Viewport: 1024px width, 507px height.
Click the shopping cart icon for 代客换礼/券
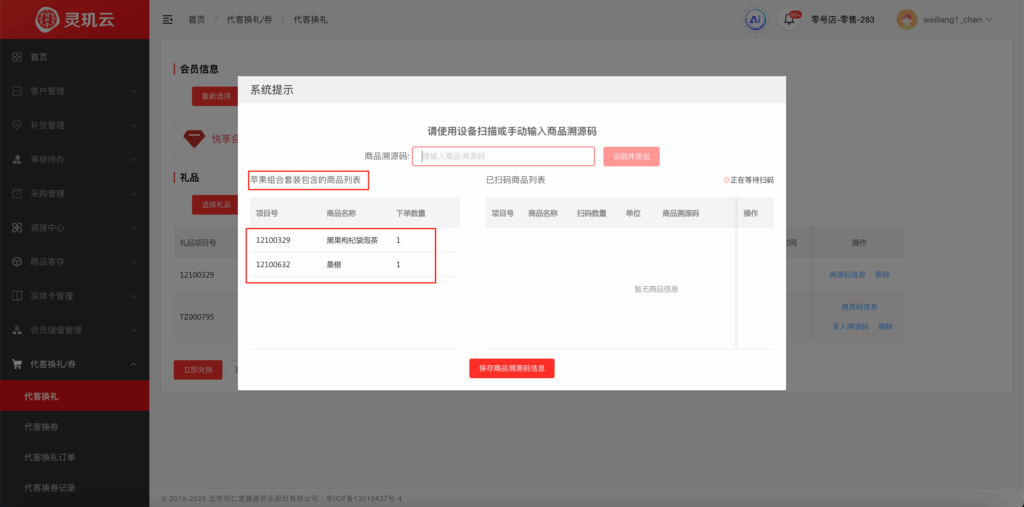click(17, 364)
